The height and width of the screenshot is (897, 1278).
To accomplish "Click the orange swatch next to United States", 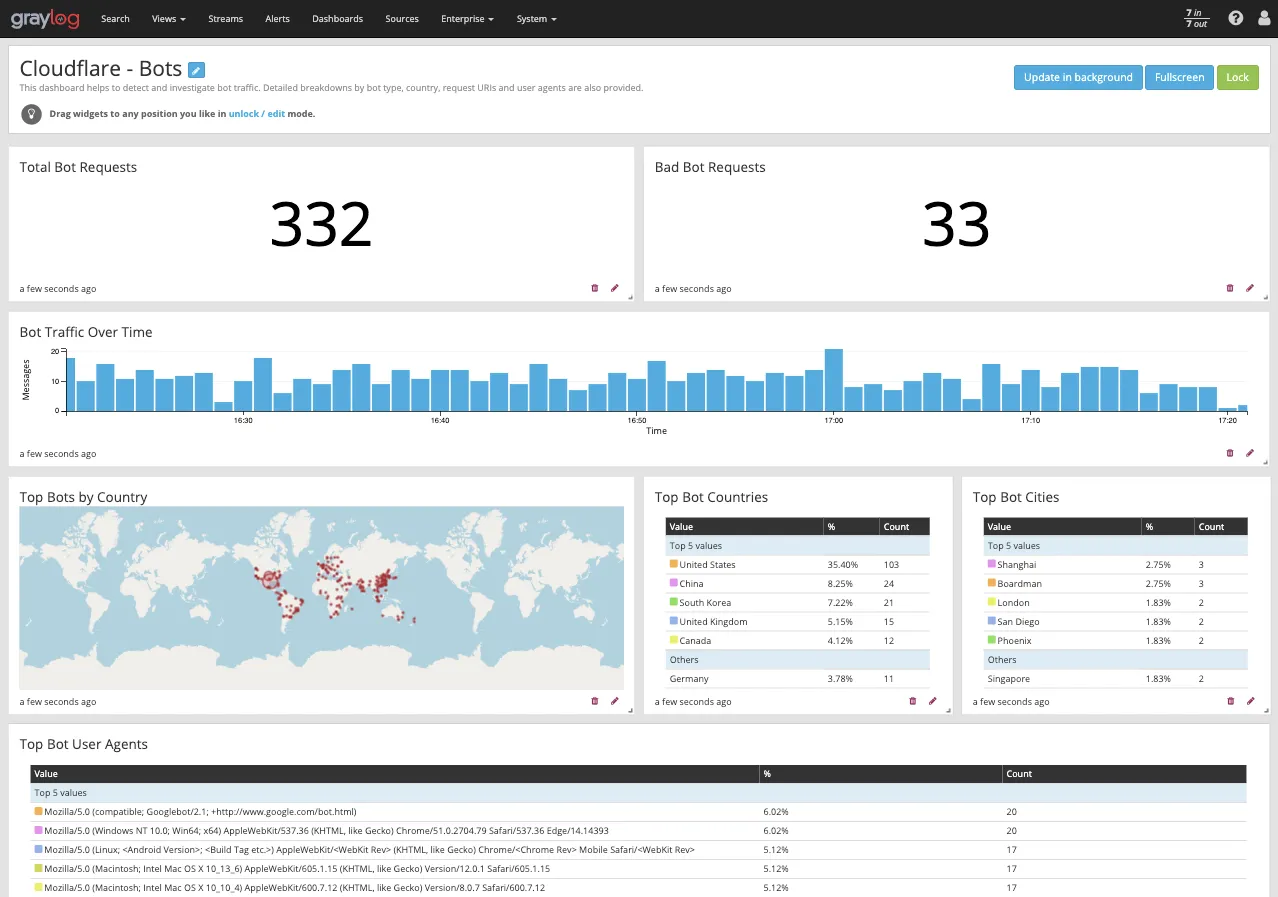I will [672, 564].
